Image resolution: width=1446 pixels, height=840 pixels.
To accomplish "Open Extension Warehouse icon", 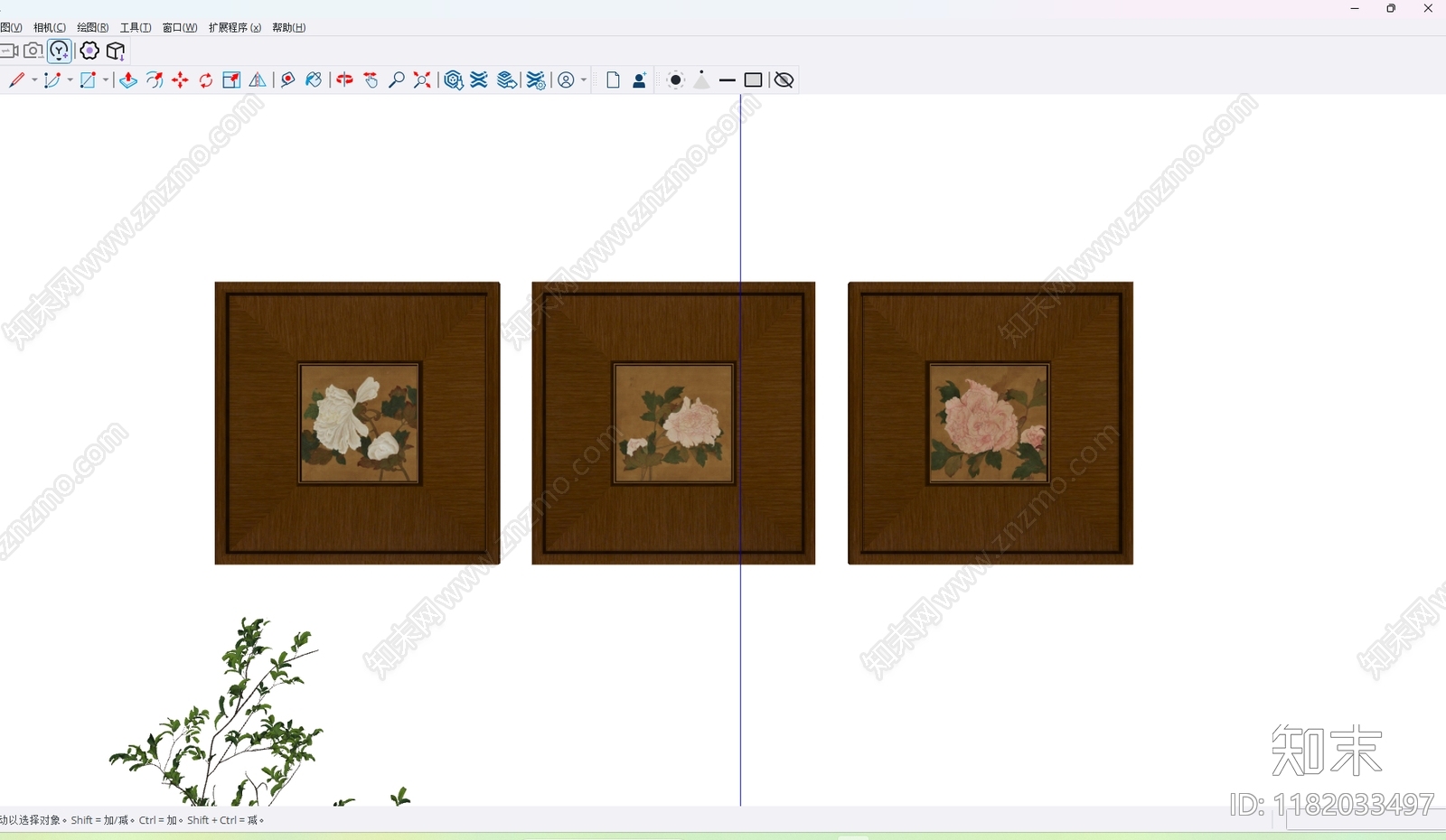I will coord(479,80).
